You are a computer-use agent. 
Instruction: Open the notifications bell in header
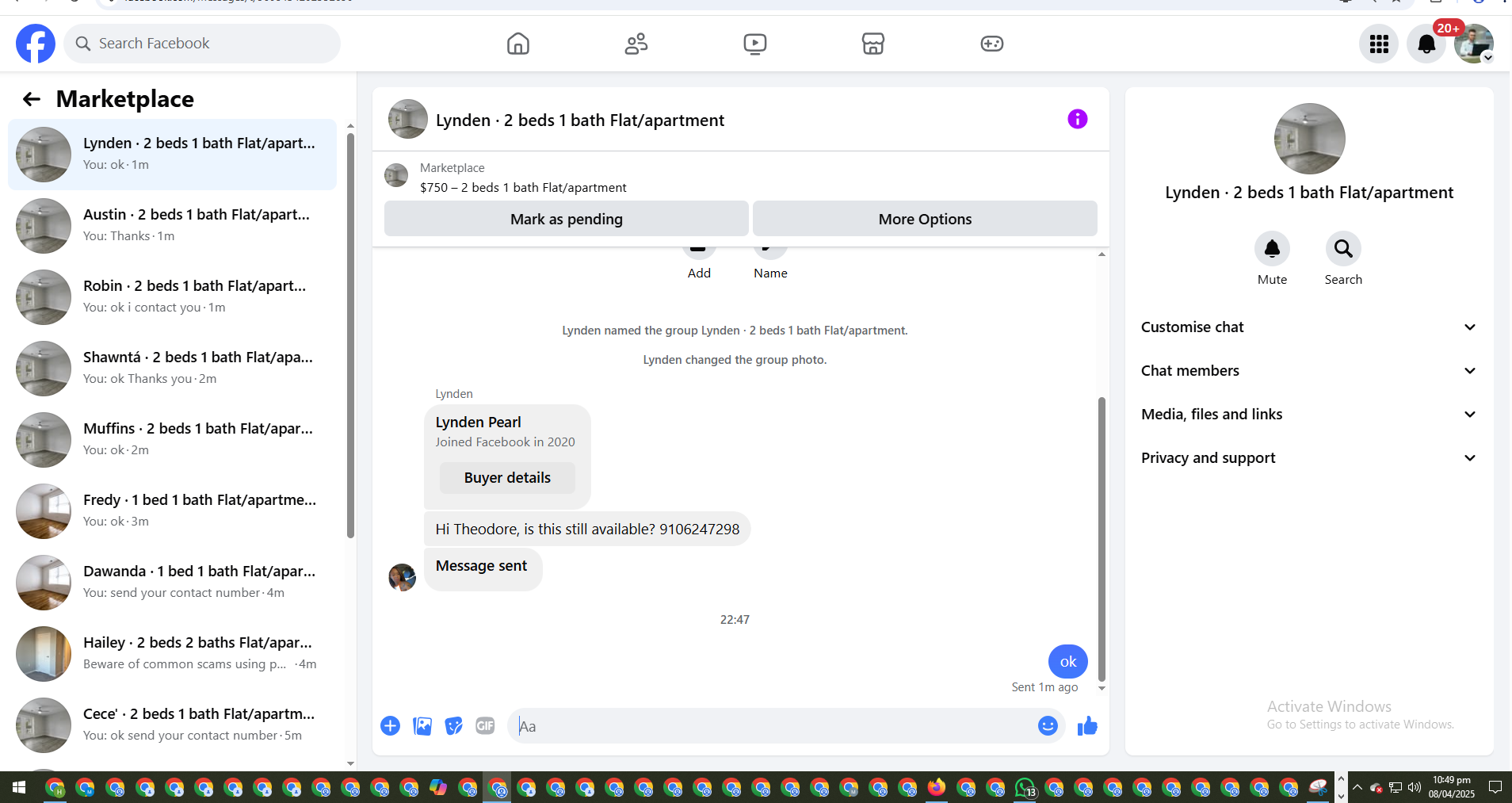1426,44
